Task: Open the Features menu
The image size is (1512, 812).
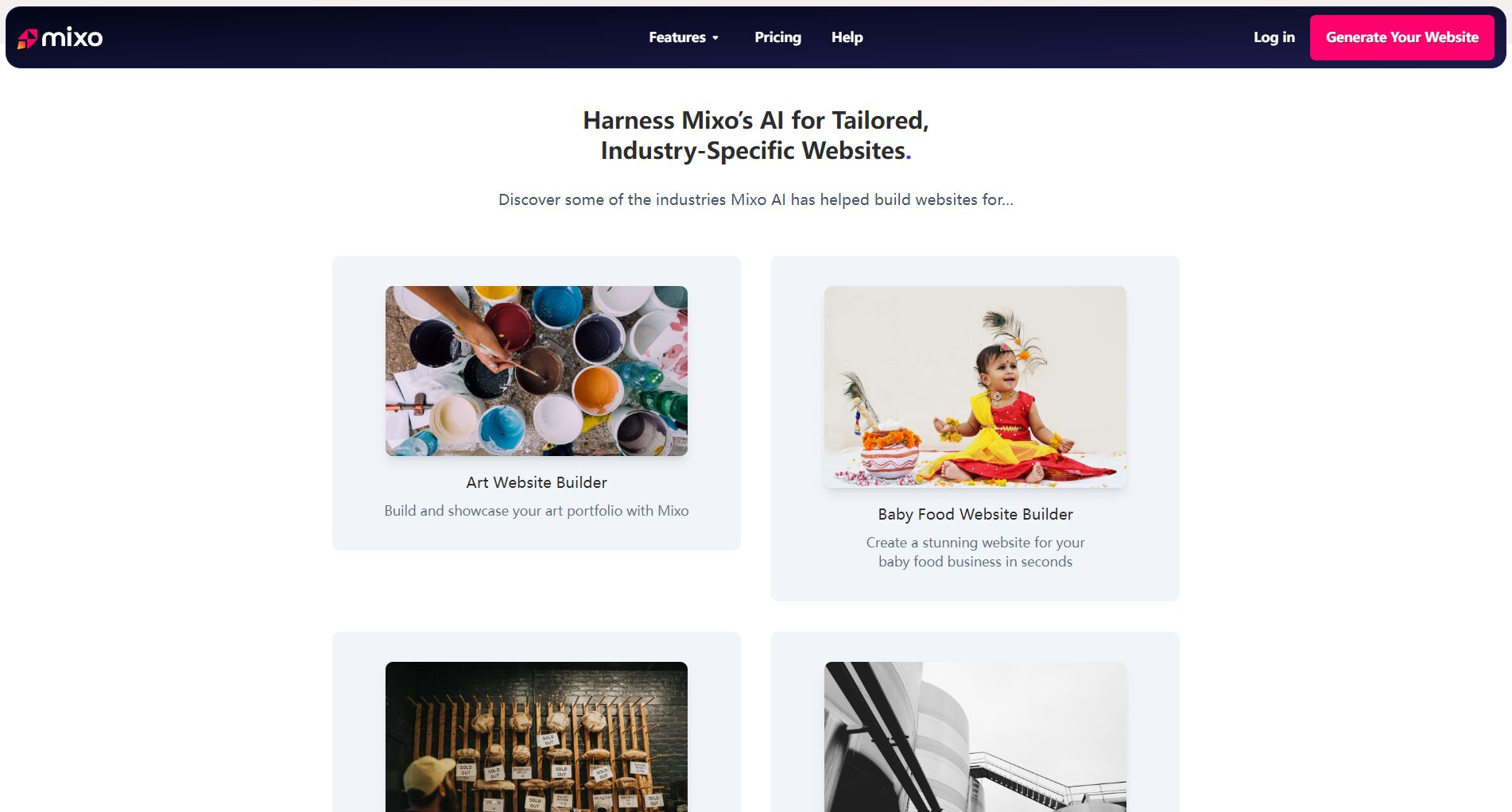Action: (x=684, y=37)
